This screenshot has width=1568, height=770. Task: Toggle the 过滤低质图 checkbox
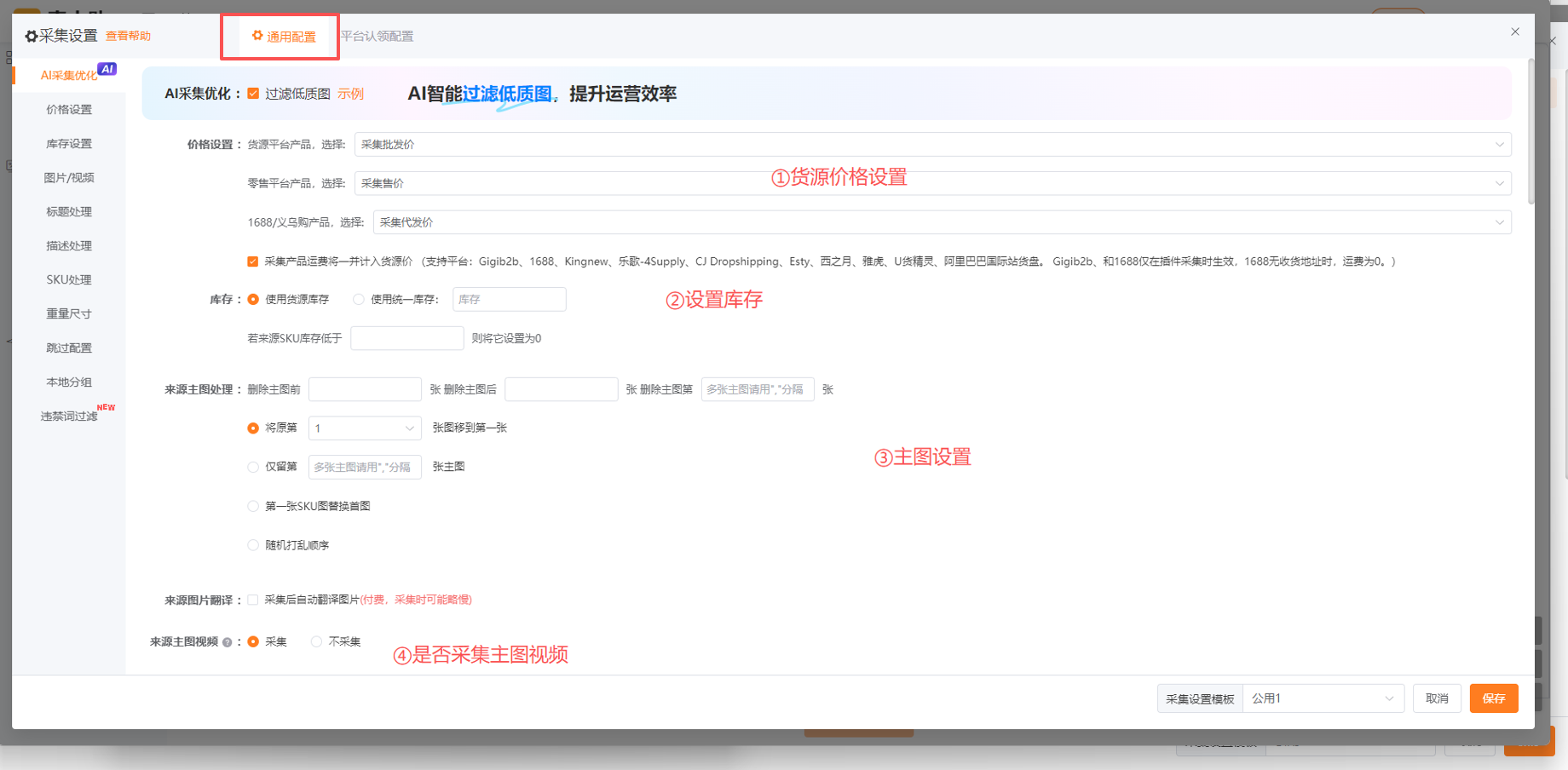click(253, 94)
